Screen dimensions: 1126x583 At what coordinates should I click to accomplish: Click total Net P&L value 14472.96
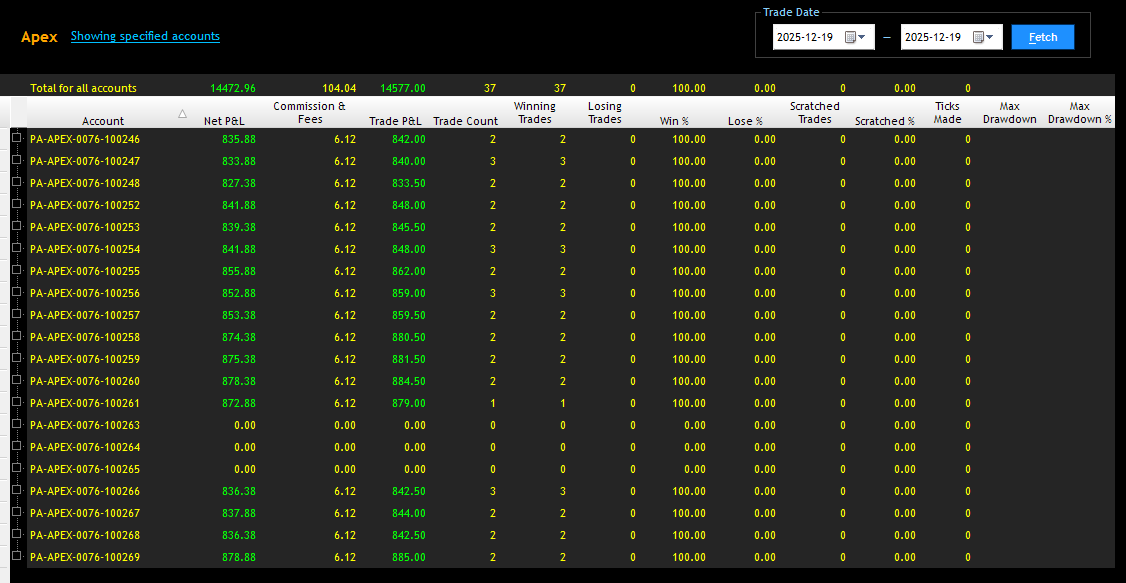[233, 88]
